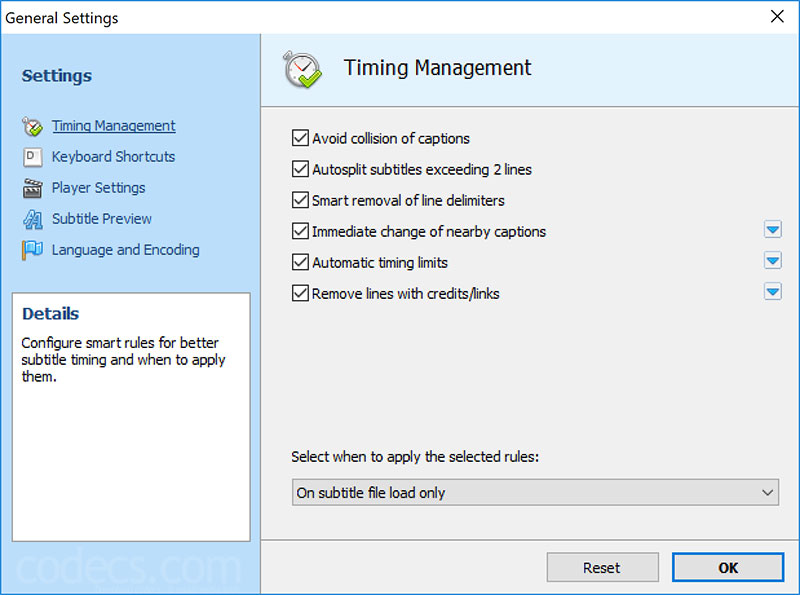
Task: Expand options for Immediate change of nearby captions
Action: point(772,230)
